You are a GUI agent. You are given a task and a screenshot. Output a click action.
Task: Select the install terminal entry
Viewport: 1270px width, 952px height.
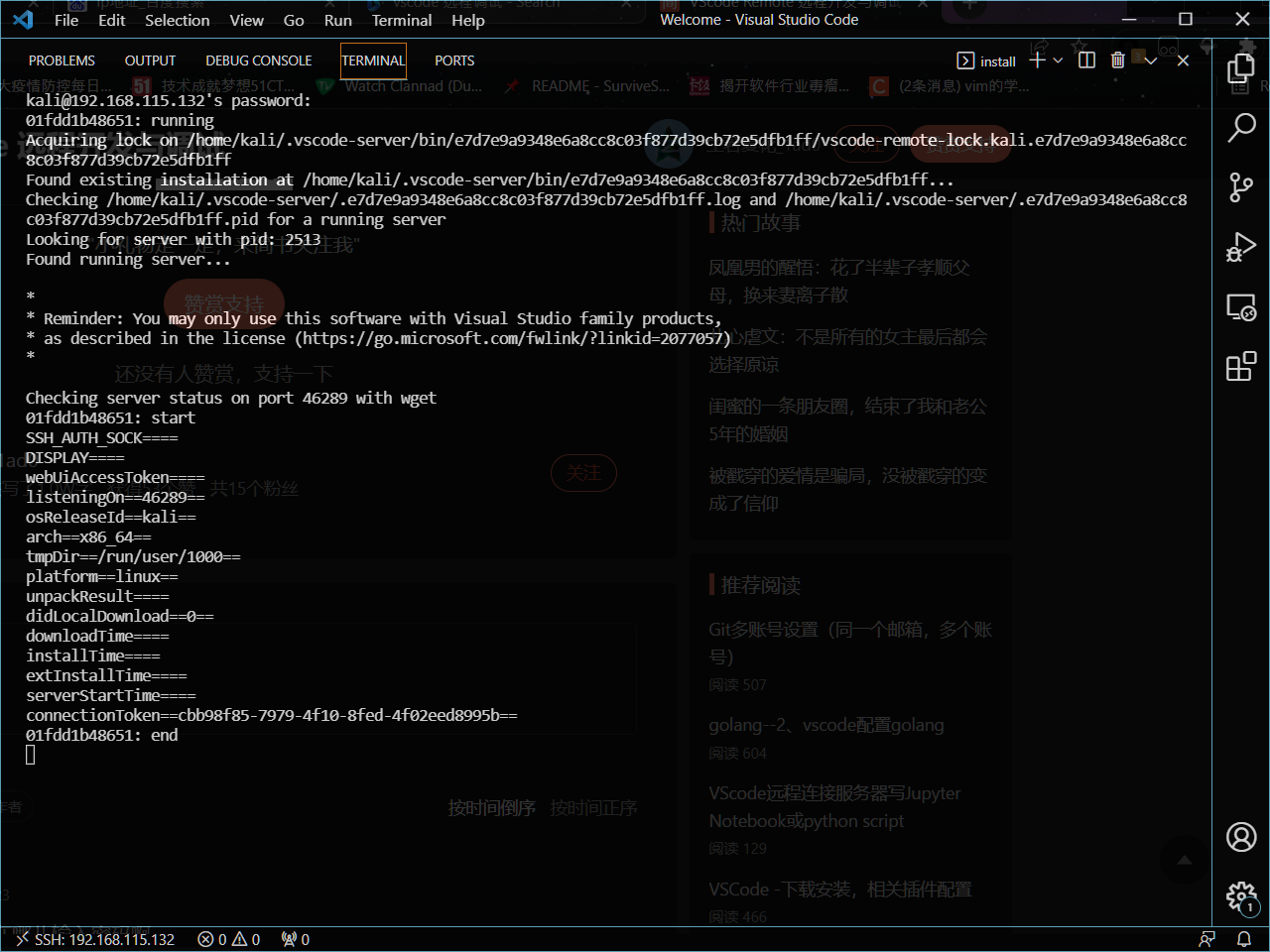(986, 60)
